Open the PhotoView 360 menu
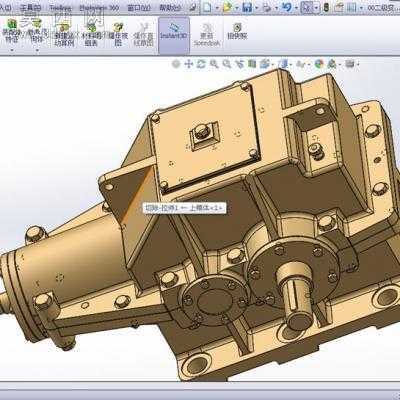This screenshot has height=400, width=400. point(99,8)
